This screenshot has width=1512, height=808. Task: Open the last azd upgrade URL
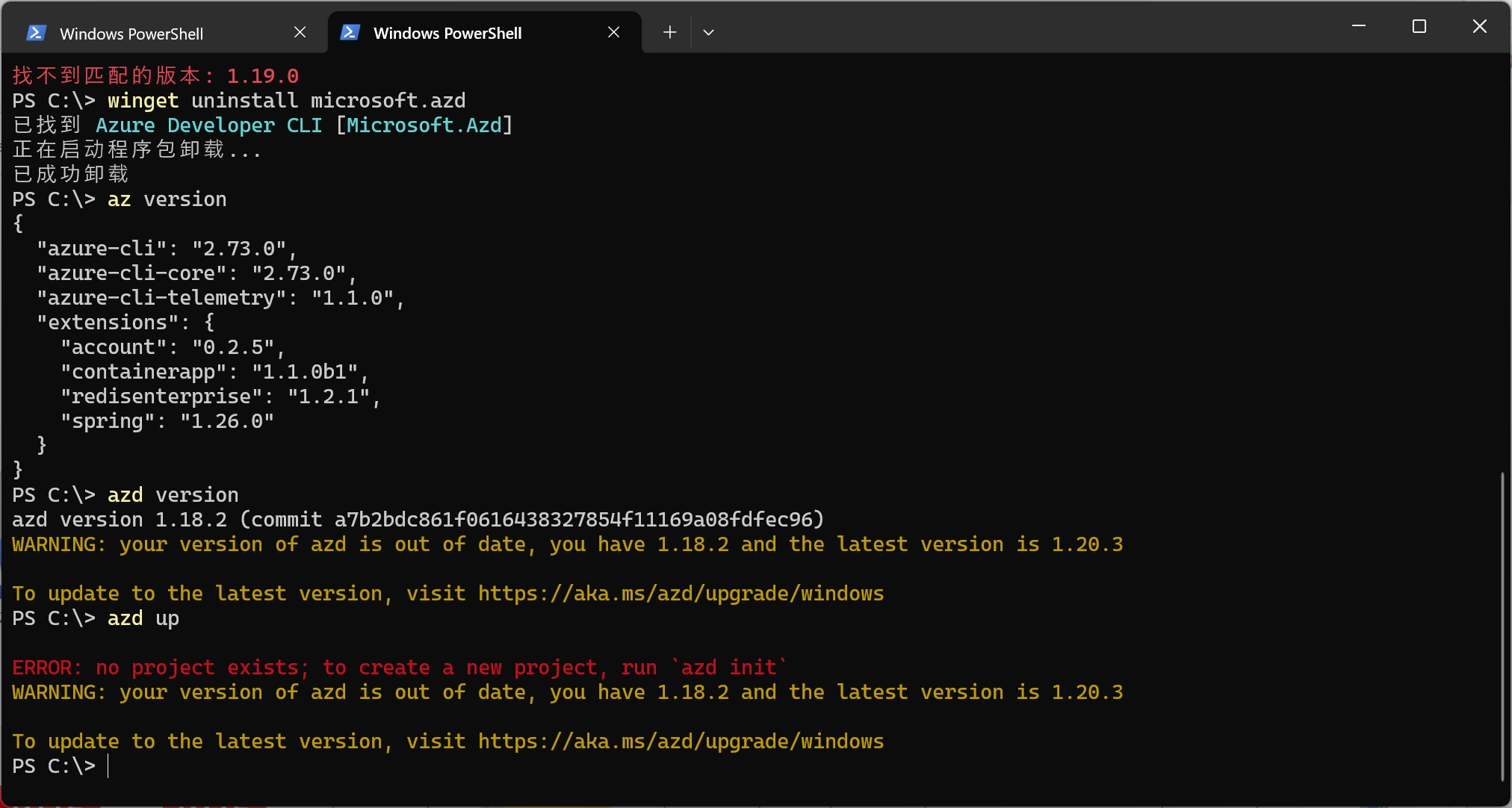[x=681, y=742]
